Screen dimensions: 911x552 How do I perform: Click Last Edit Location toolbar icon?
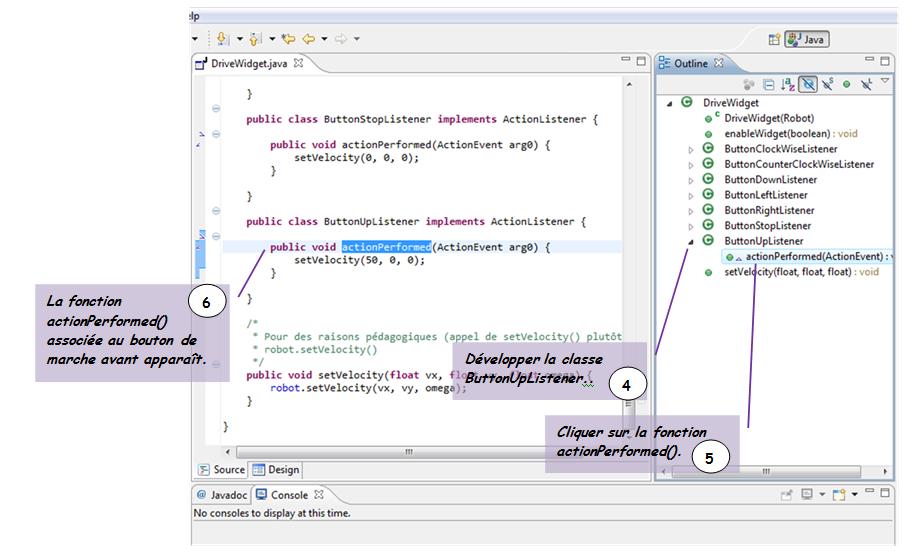pyautogui.click(x=288, y=39)
